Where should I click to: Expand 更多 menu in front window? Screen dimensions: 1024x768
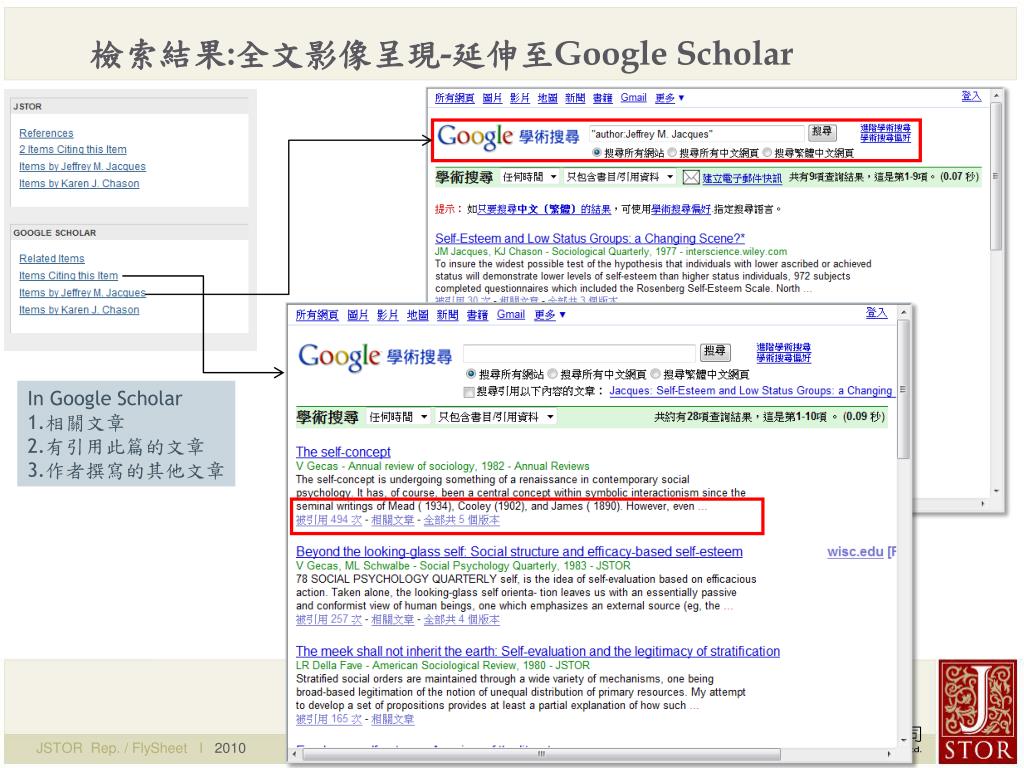tap(550, 315)
